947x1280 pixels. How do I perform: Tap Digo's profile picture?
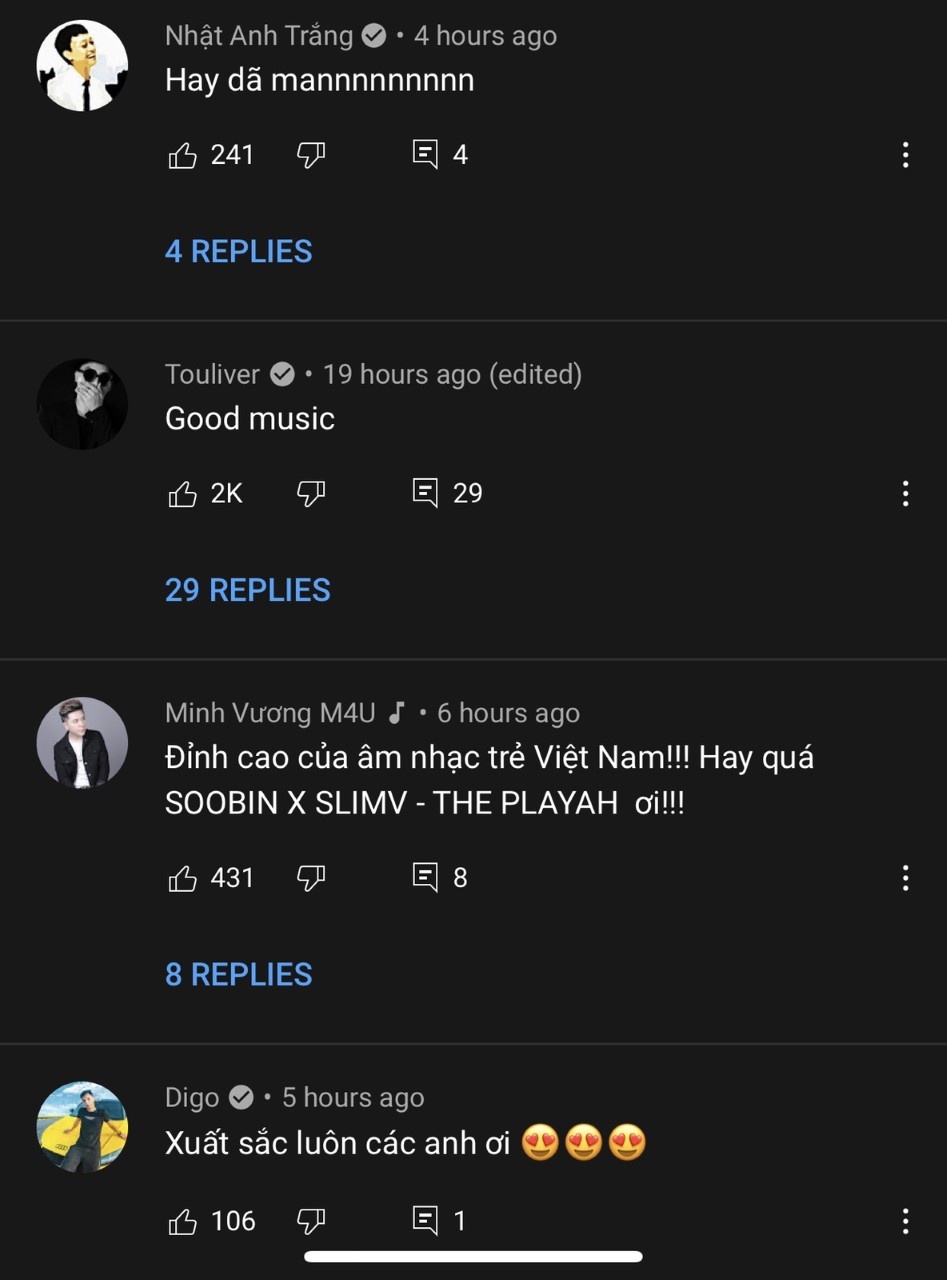[x=82, y=1126]
